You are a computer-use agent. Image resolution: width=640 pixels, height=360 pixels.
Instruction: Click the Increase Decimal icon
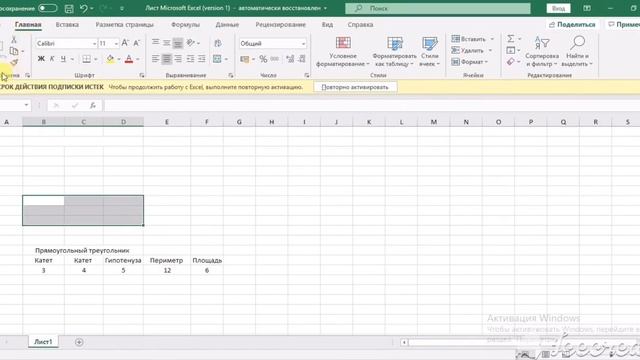[290, 59]
